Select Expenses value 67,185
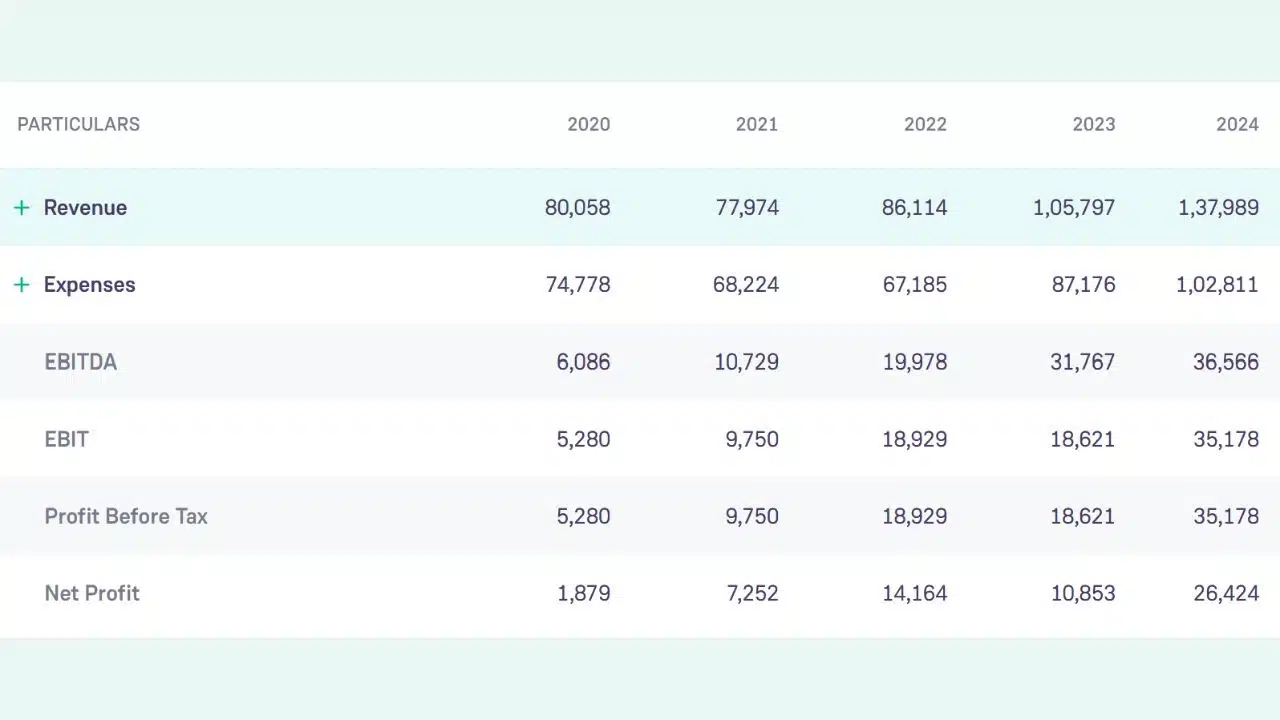The image size is (1280, 720). click(915, 285)
